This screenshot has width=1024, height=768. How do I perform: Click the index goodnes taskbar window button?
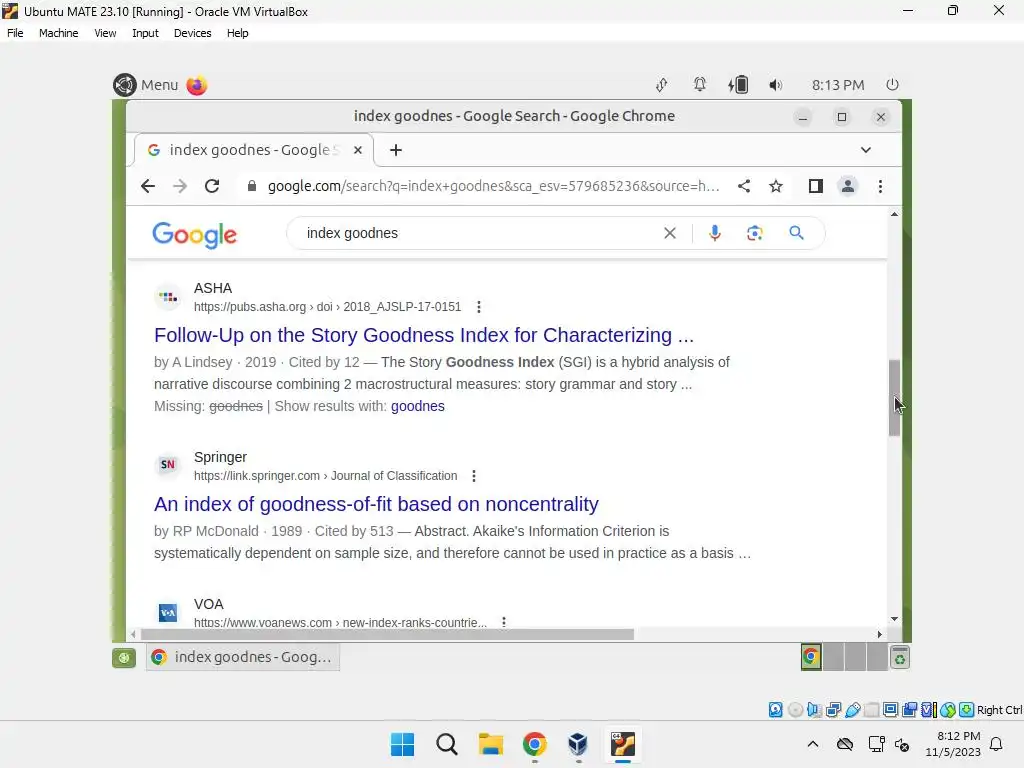242,657
